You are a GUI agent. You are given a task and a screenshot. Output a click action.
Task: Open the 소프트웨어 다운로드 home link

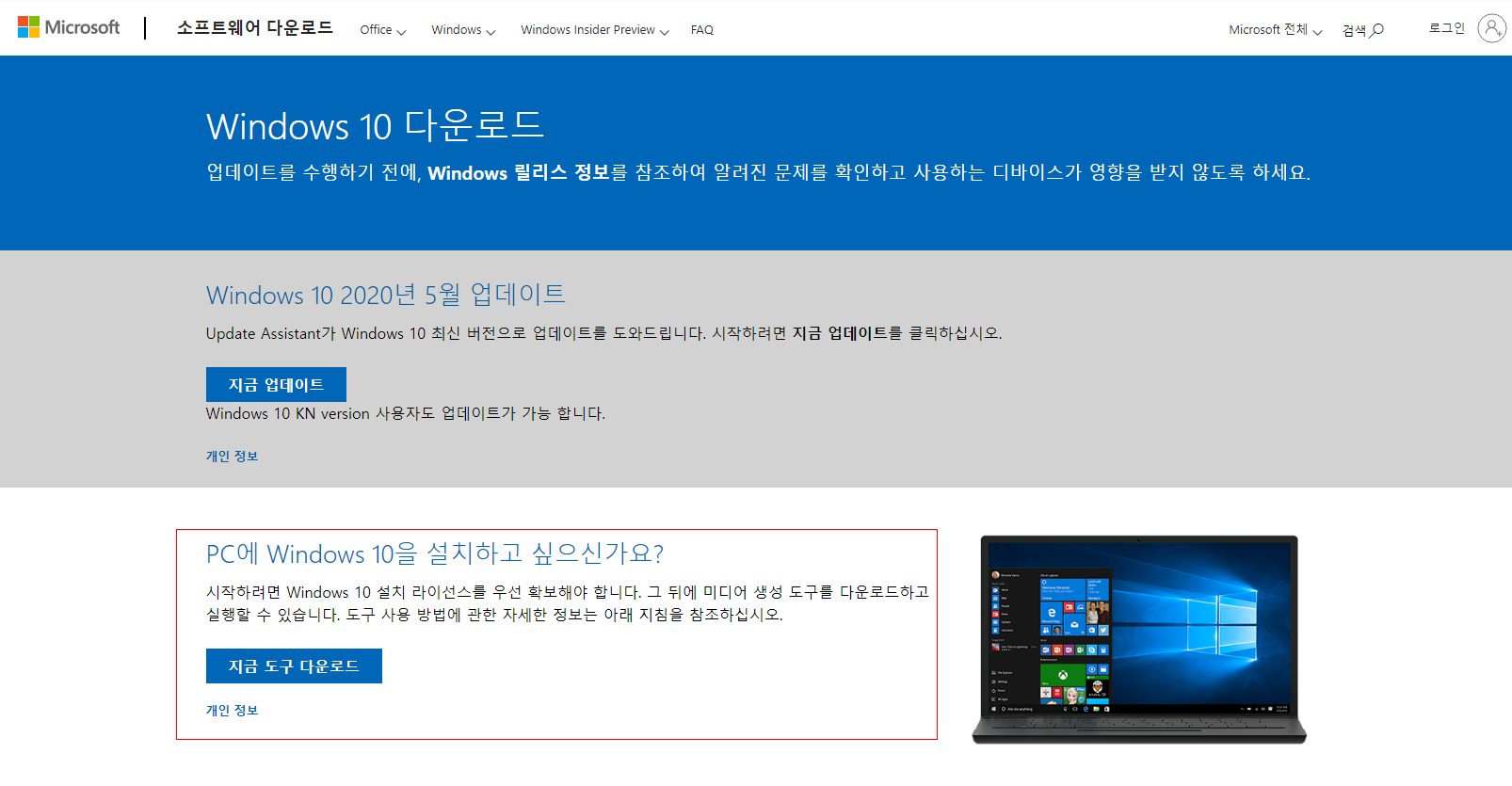click(254, 28)
